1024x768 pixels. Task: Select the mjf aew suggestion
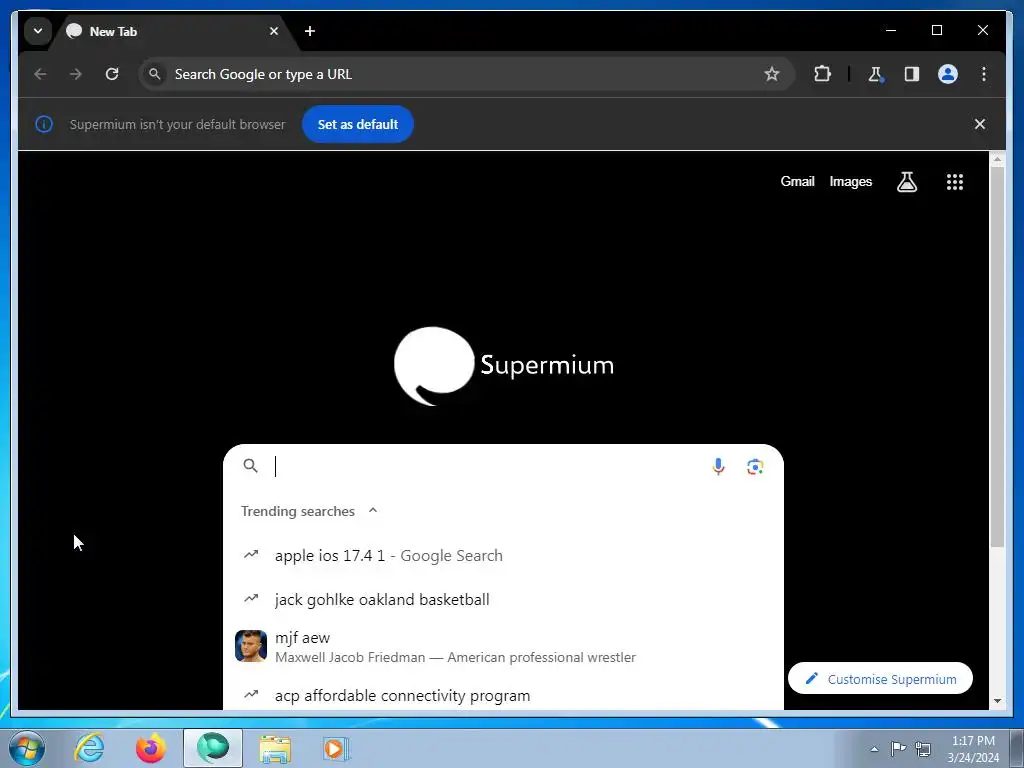(x=504, y=647)
